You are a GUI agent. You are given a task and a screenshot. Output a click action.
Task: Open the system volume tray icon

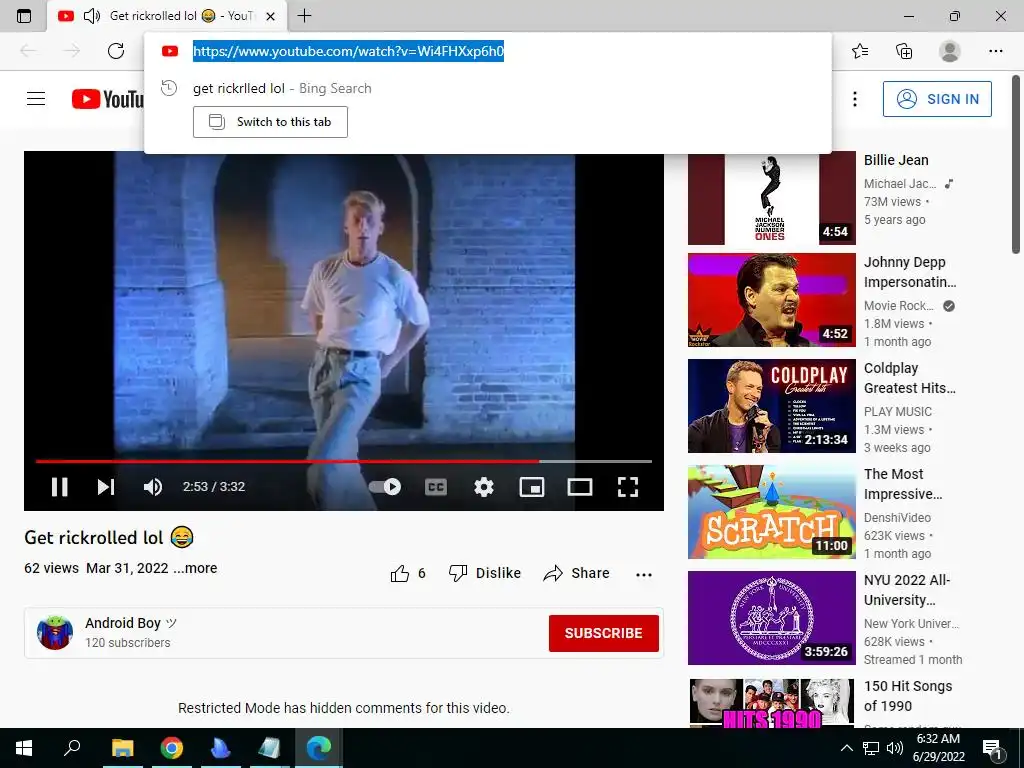[x=895, y=748]
